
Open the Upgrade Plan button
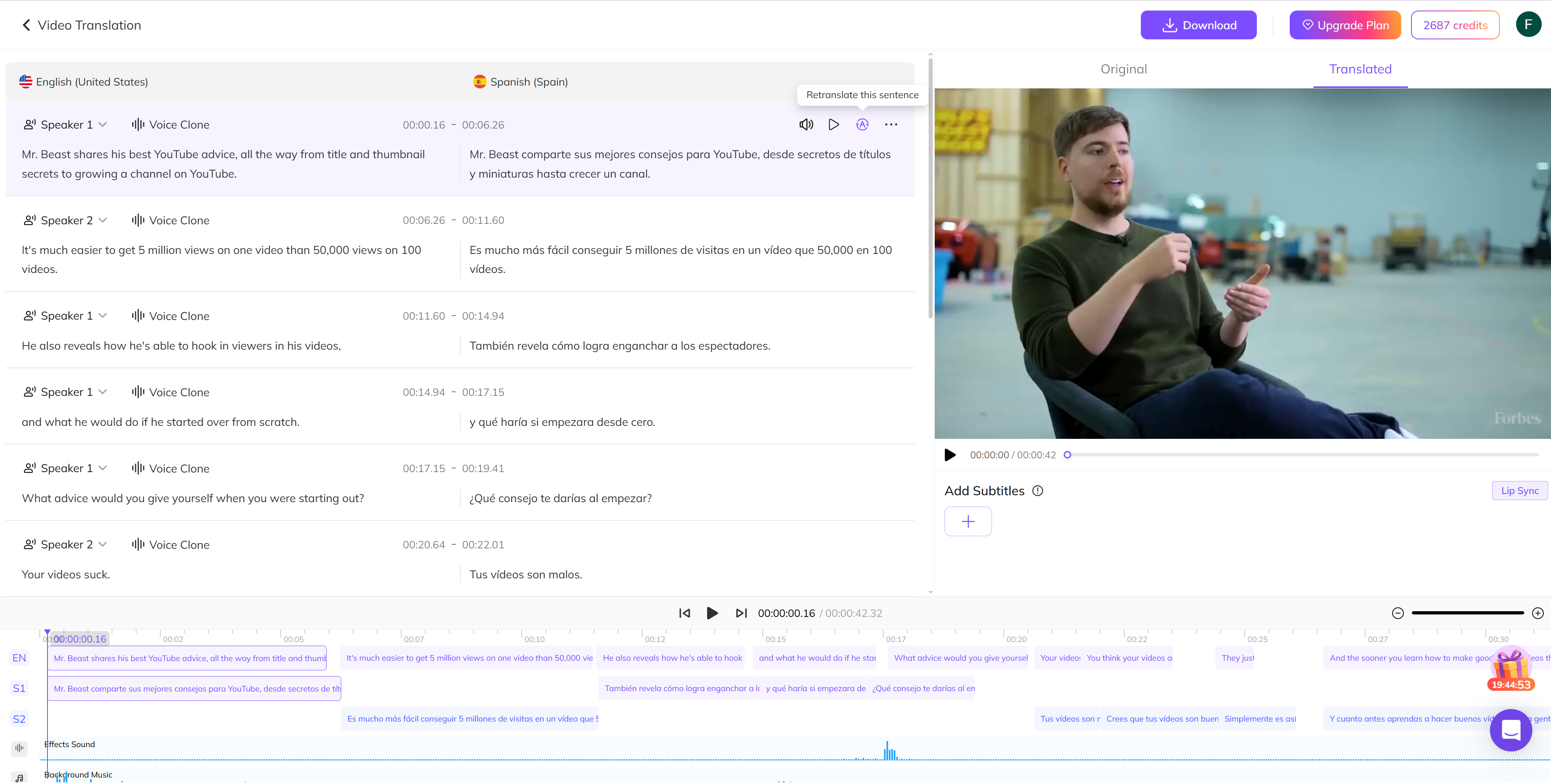1345,25
